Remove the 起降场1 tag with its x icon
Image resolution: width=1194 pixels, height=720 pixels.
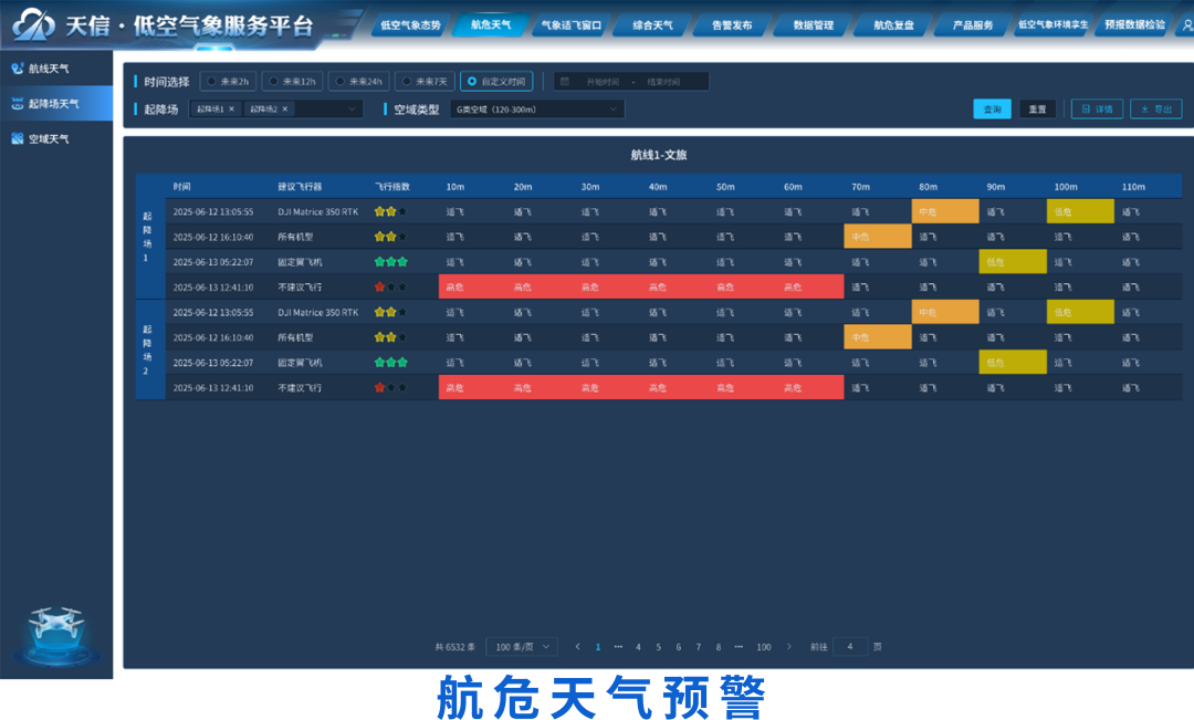tap(232, 109)
